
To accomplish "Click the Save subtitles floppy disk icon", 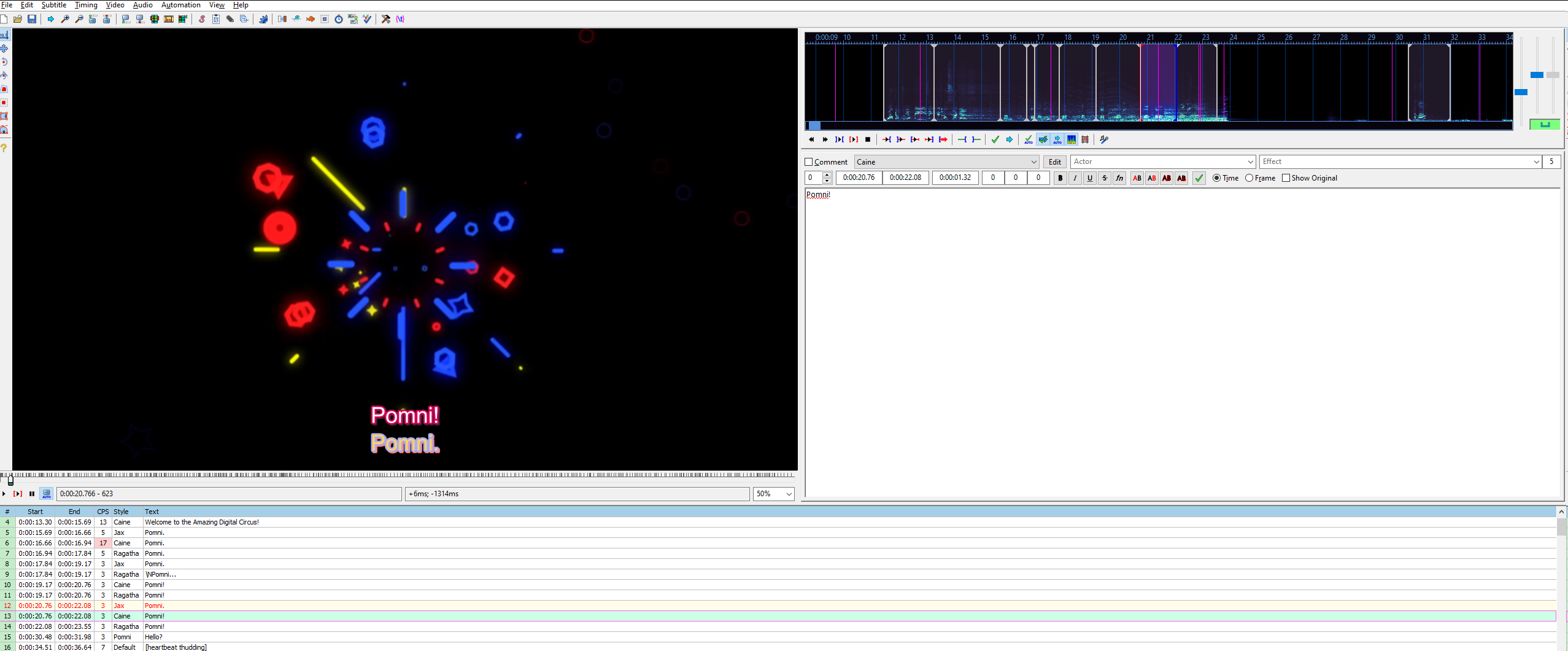I will (x=32, y=19).
